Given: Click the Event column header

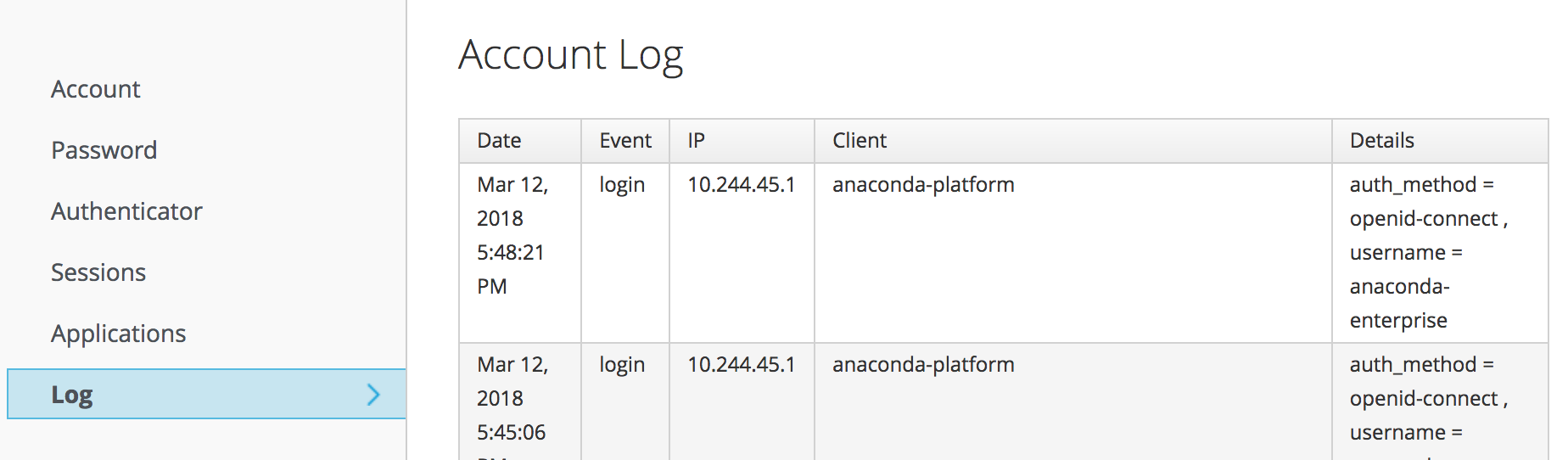Looking at the screenshot, I should click(625, 141).
